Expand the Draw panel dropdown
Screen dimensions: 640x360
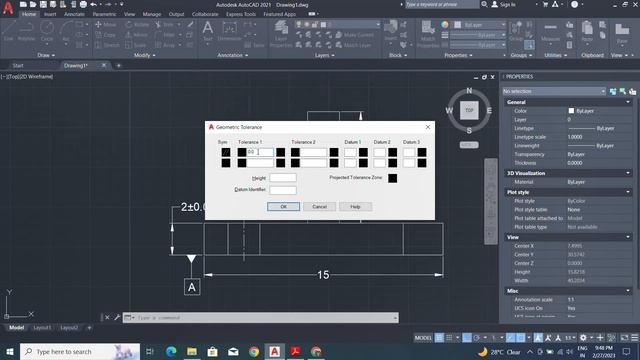[x=46, y=55]
